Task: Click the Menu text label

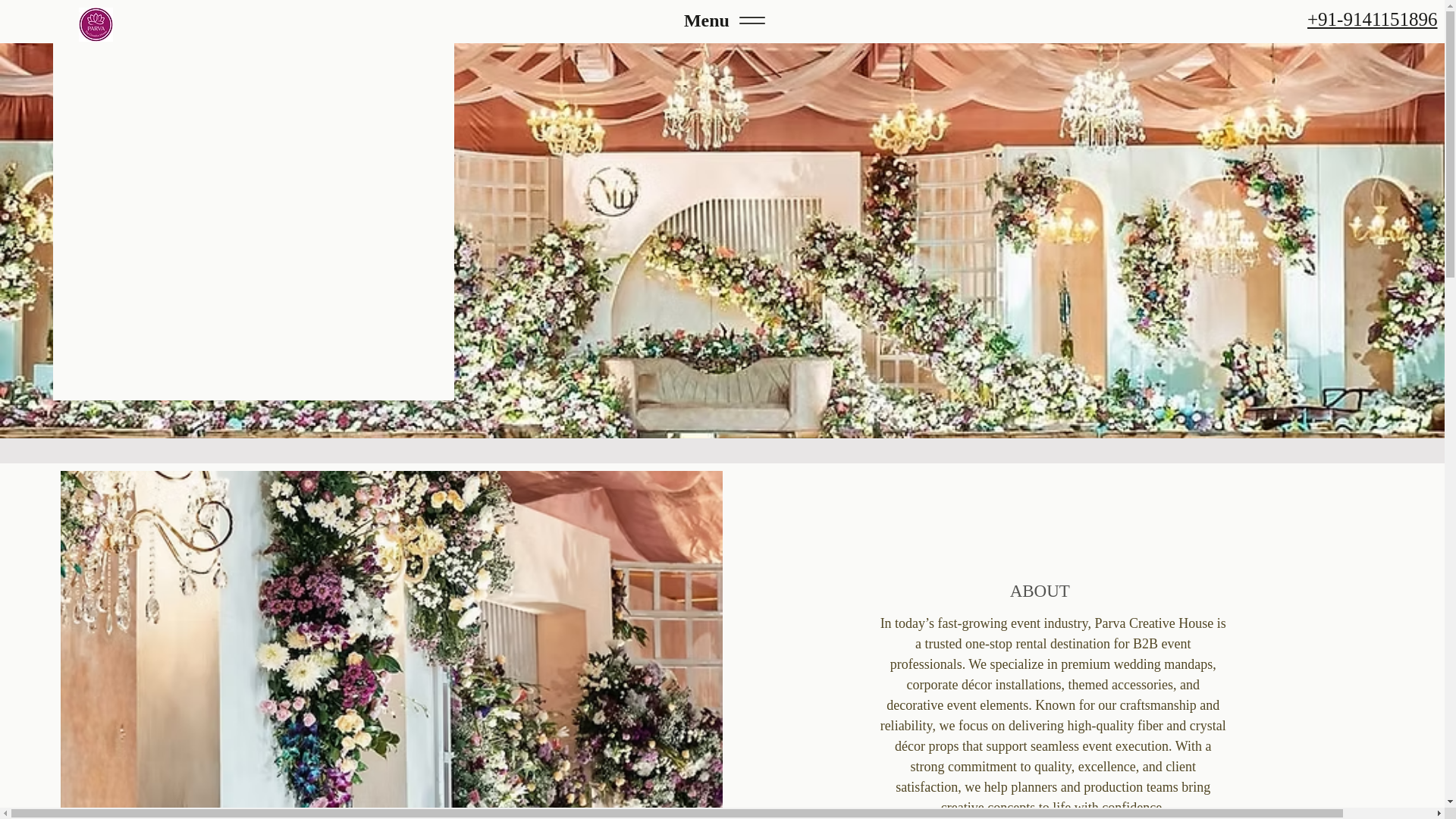Action: point(706,21)
